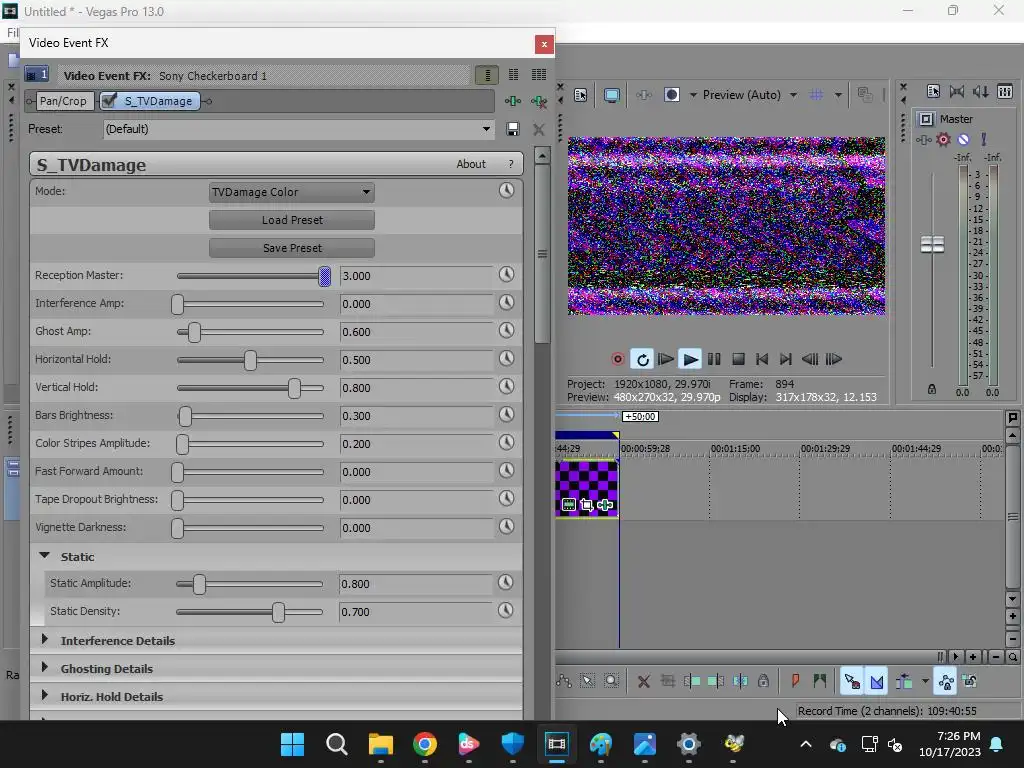
Task: Stop preview playback
Action: click(738, 359)
